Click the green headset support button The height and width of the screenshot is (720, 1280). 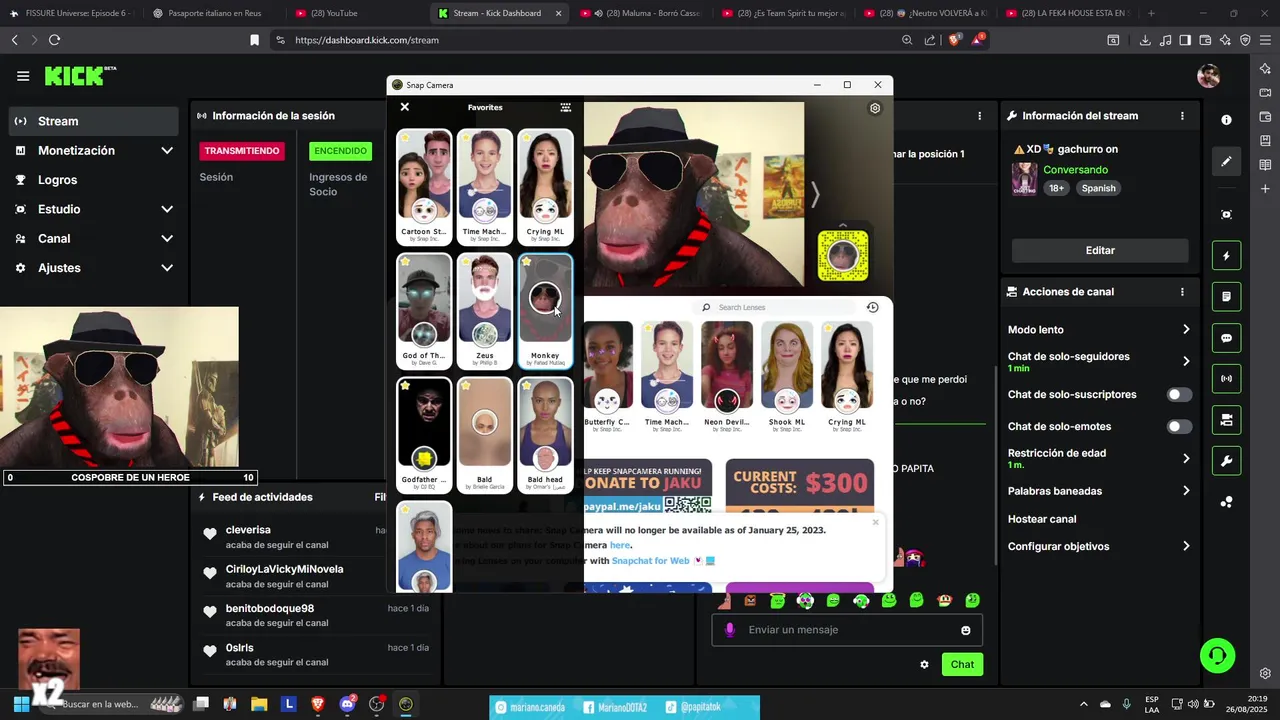pyautogui.click(x=1218, y=656)
